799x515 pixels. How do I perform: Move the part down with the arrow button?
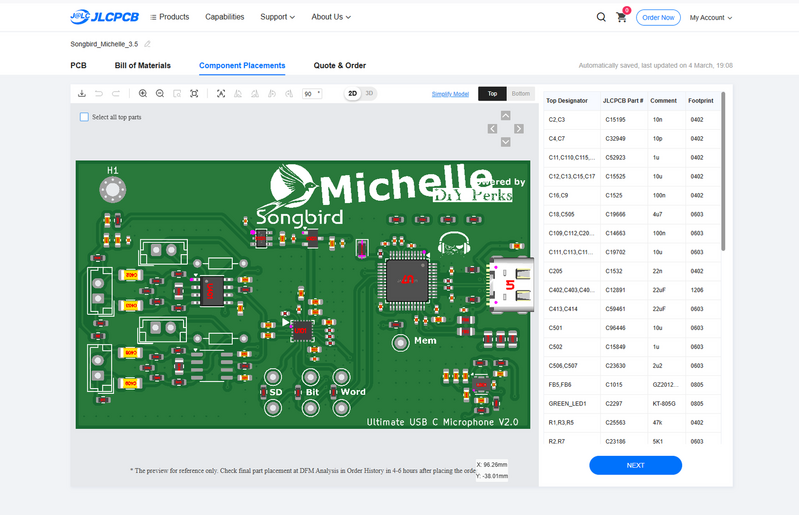point(505,142)
